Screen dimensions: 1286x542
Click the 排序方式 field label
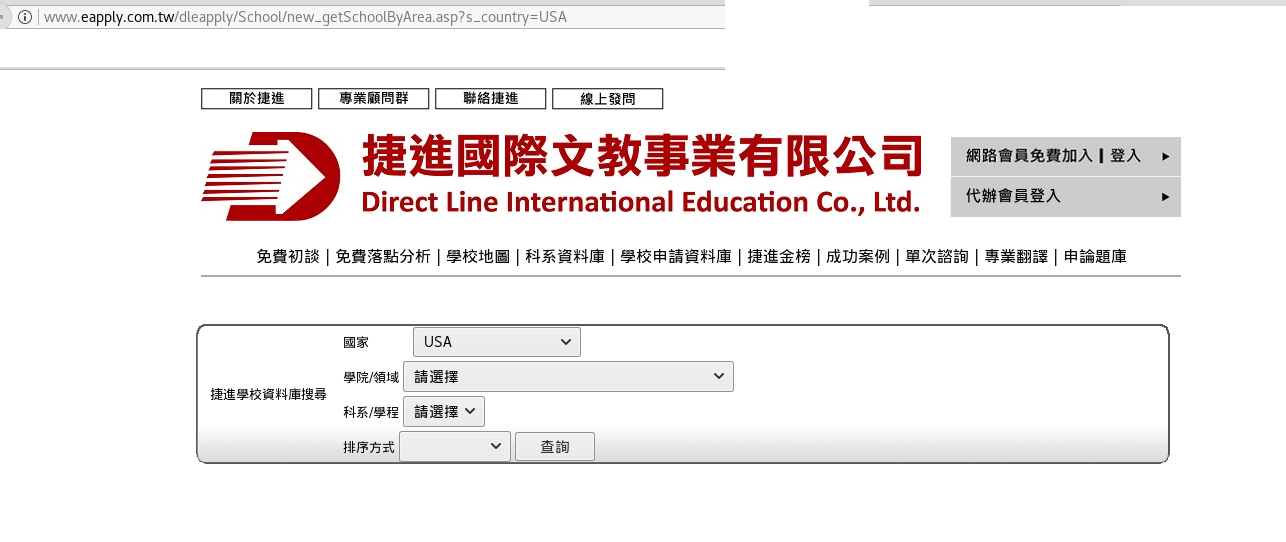click(x=369, y=447)
